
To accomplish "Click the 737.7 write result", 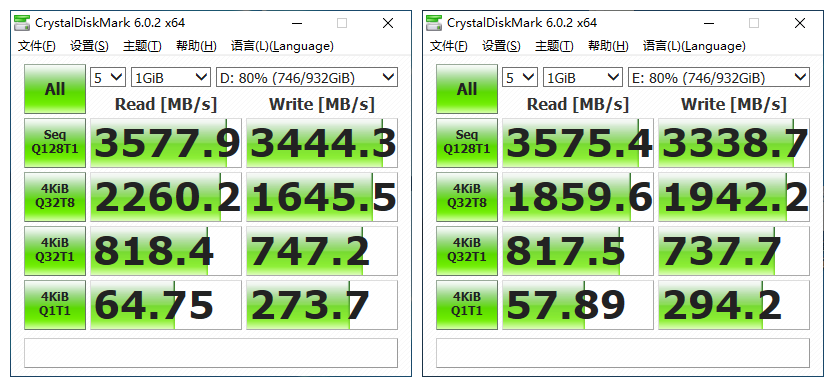I will click(x=734, y=250).
